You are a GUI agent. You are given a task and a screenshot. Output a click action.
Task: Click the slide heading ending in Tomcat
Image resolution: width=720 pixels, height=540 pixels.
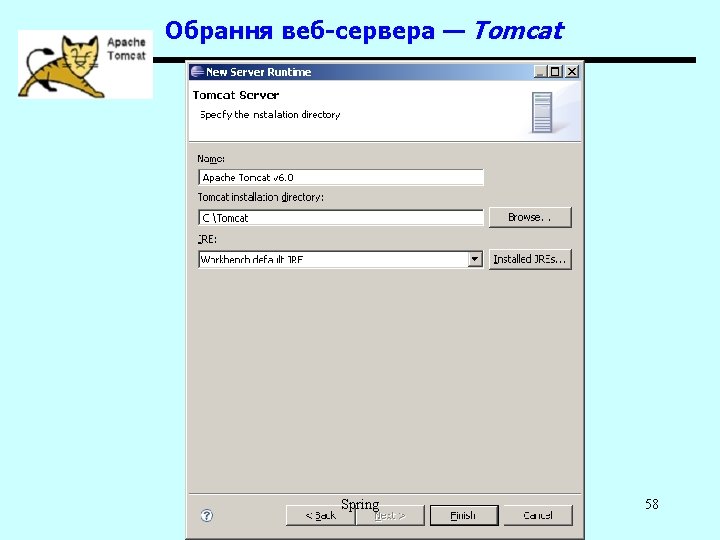(364, 31)
